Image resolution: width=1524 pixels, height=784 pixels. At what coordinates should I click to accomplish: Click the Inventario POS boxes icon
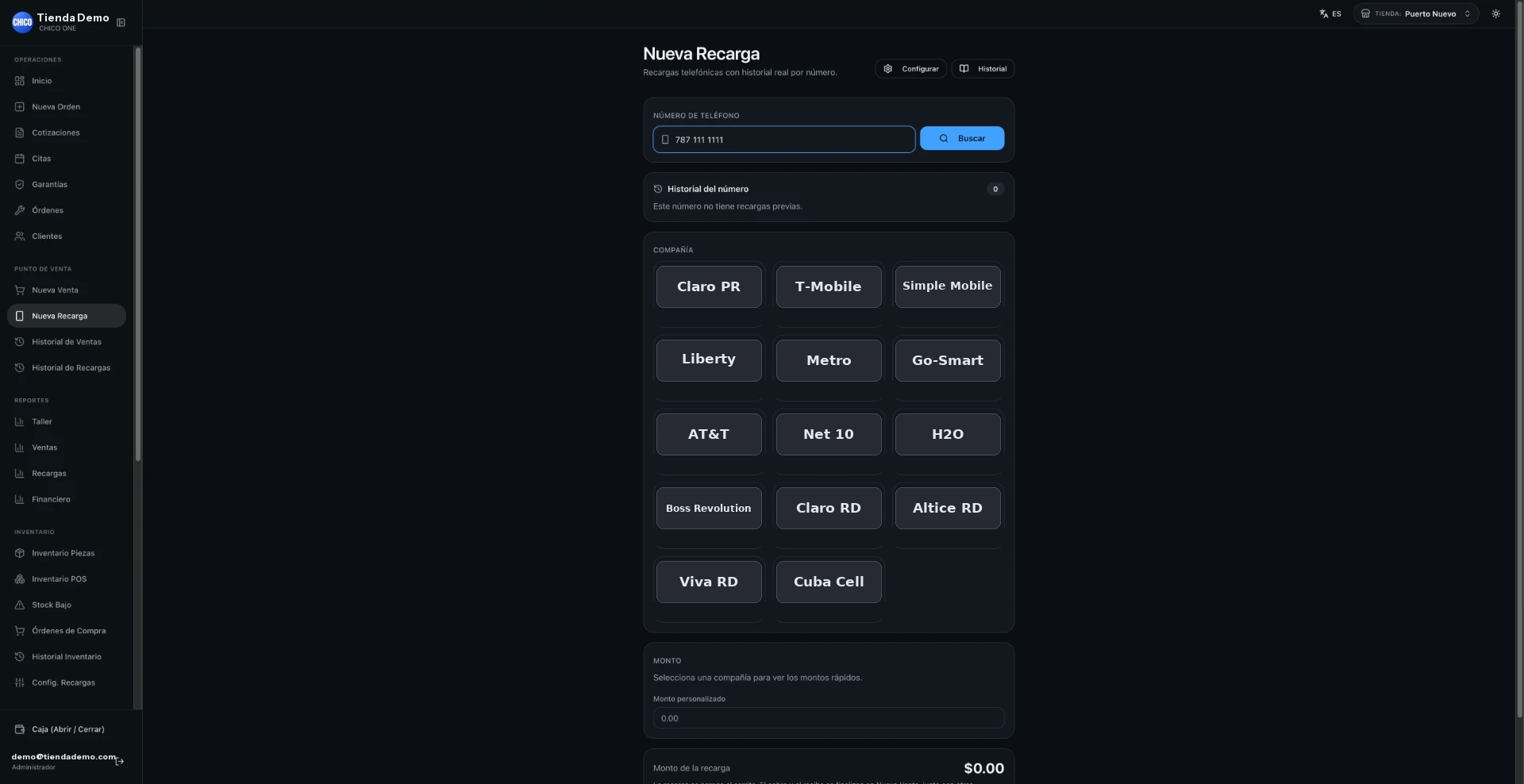click(x=20, y=579)
